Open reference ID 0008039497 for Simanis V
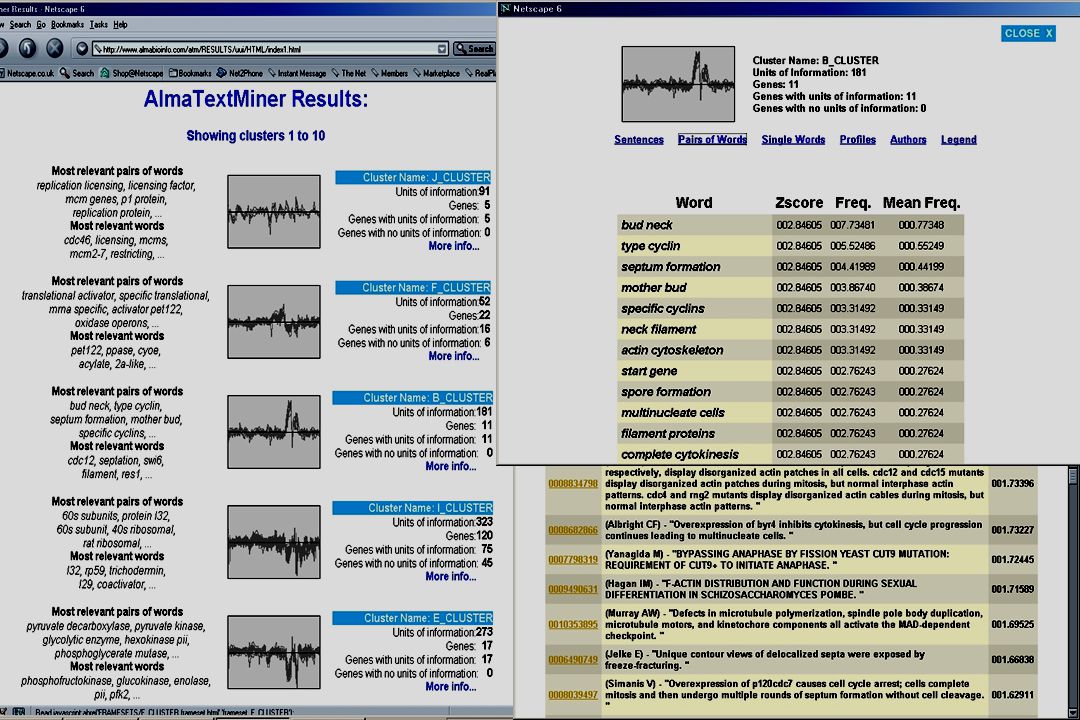Viewport: 1080px width, 720px height. tap(573, 695)
